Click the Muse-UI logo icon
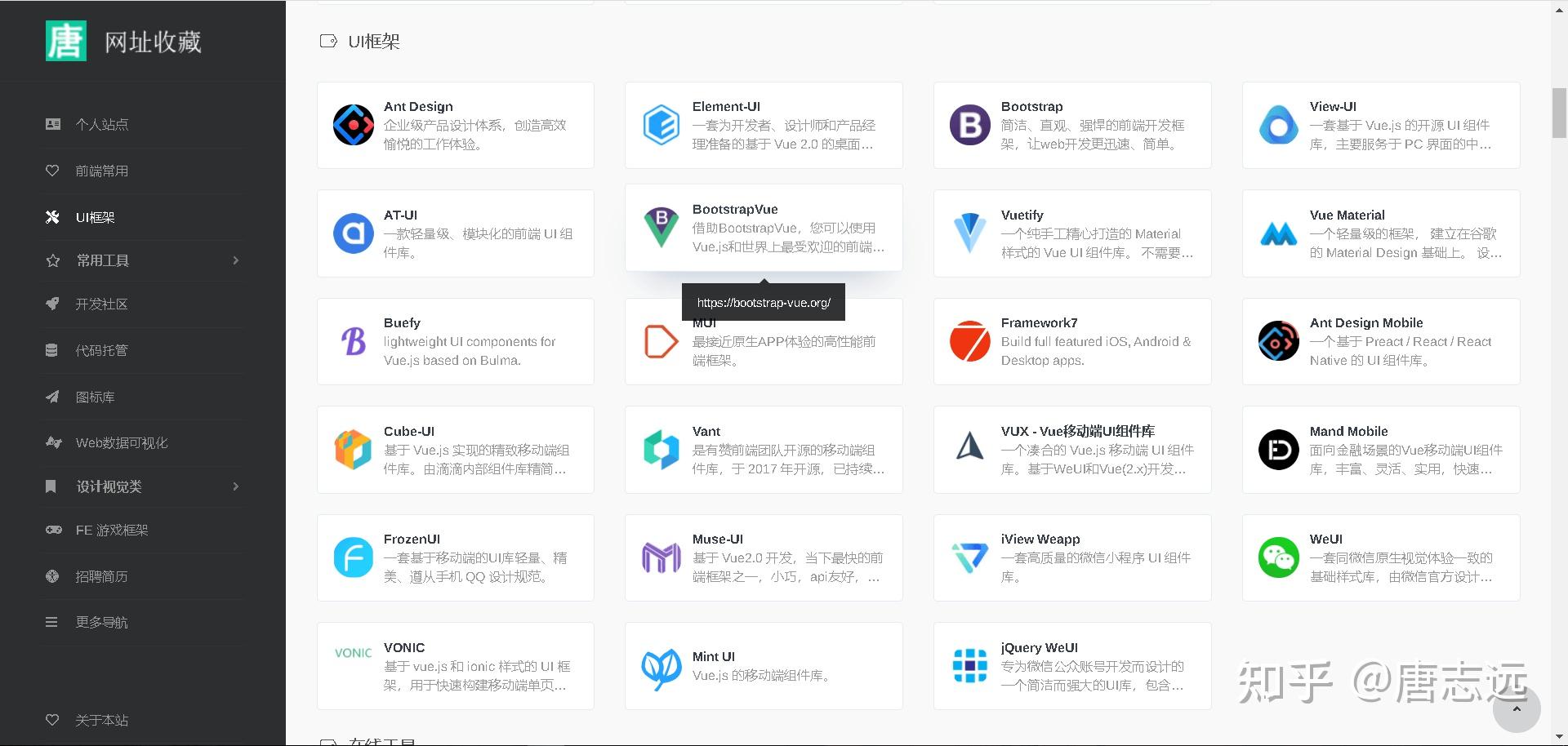This screenshot has width=1568, height=746. [661, 557]
